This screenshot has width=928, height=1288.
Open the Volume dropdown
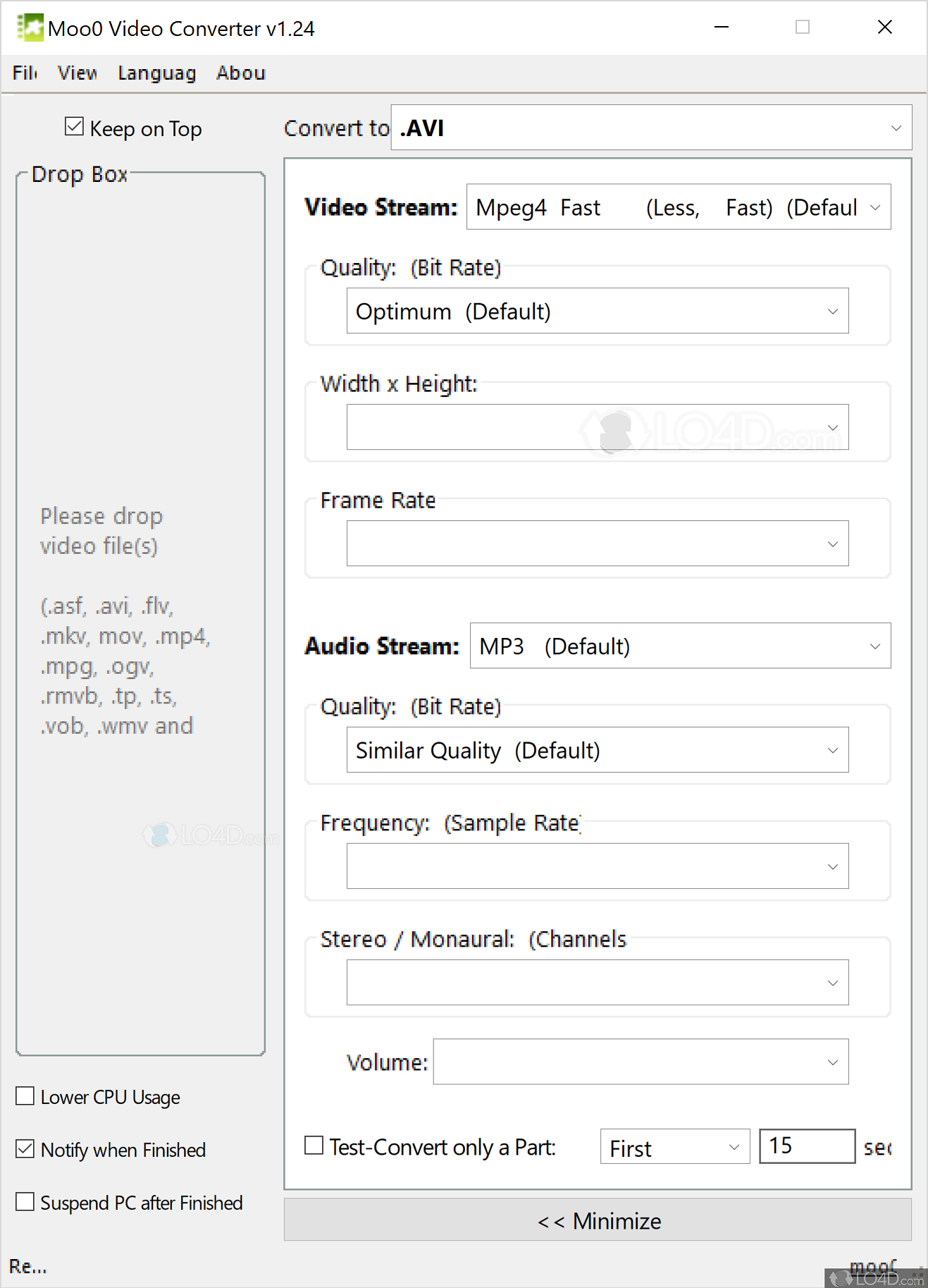pyautogui.click(x=641, y=1062)
